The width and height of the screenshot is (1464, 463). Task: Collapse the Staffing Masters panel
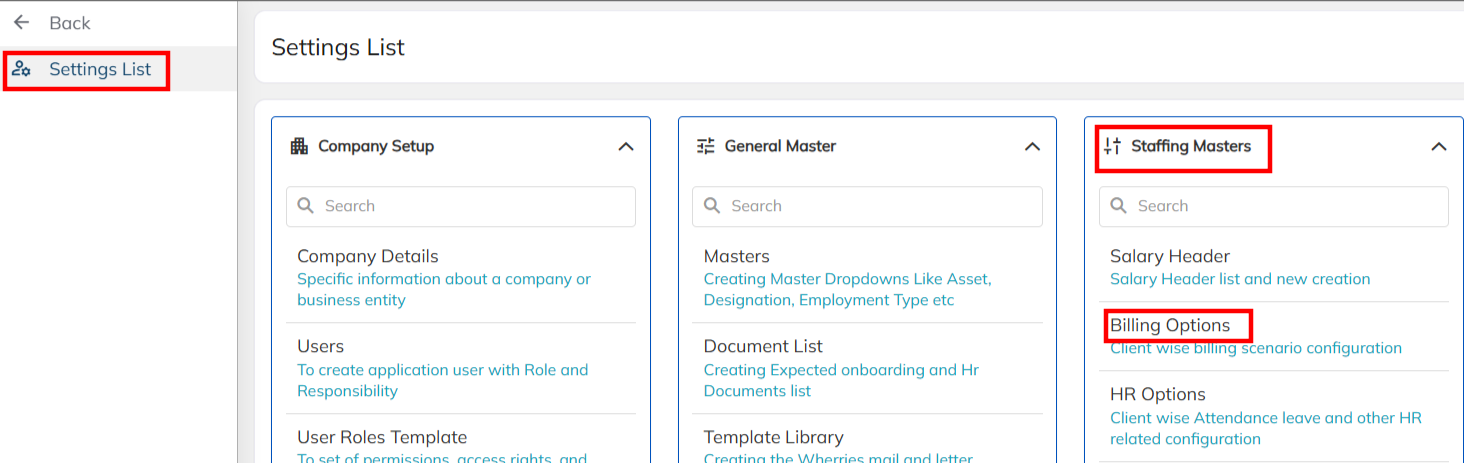pyautogui.click(x=1438, y=147)
